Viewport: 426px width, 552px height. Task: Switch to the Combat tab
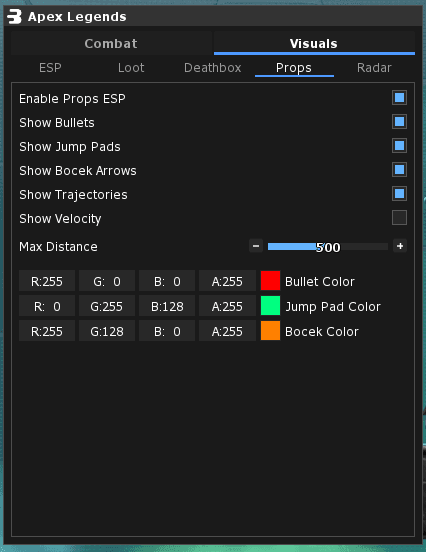point(111,43)
